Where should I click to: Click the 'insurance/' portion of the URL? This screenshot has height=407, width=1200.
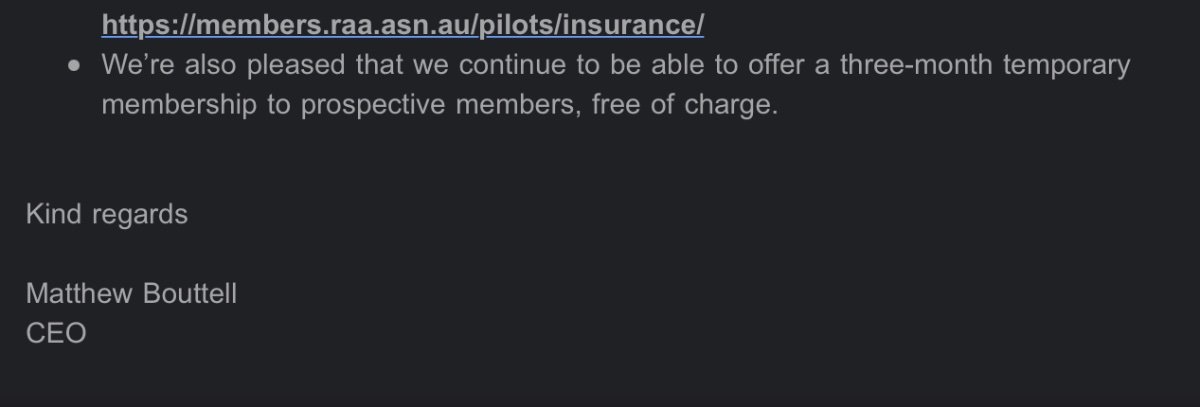click(x=633, y=23)
